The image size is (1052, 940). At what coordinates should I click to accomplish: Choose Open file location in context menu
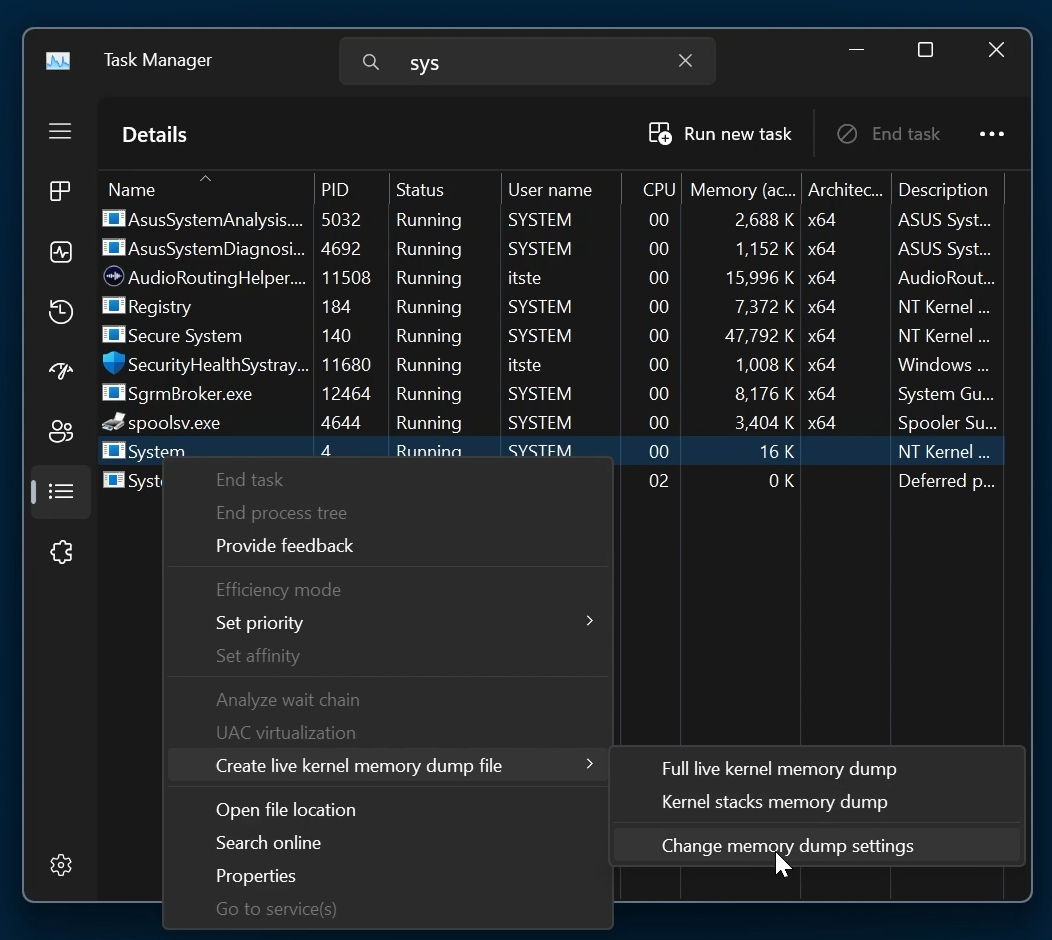[285, 809]
